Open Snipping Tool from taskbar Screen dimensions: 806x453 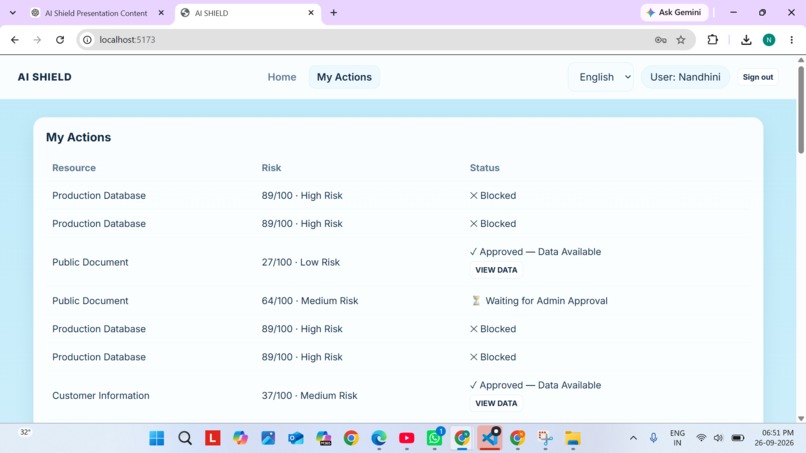545,438
